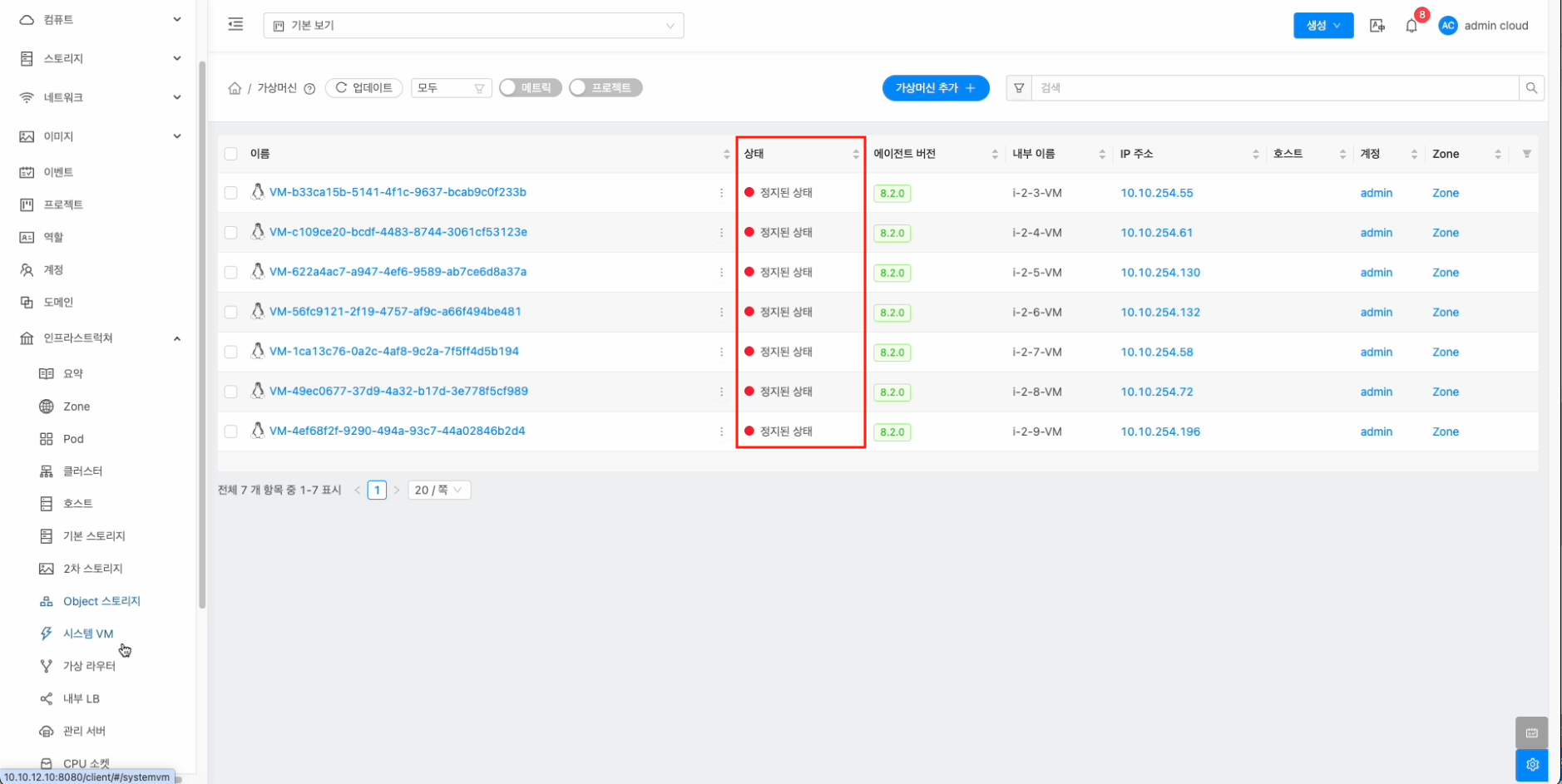
Task: Open the column filter icon in table header
Action: tap(1526, 154)
